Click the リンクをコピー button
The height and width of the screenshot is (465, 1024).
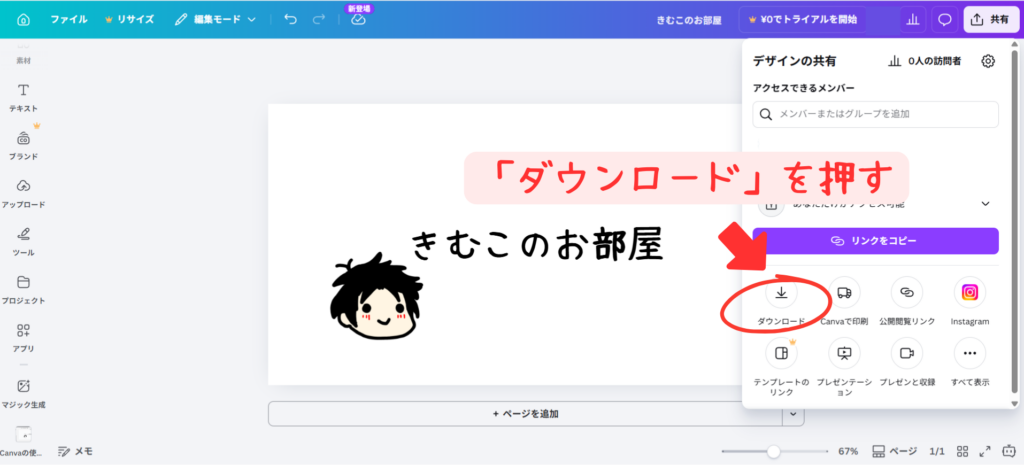point(875,241)
